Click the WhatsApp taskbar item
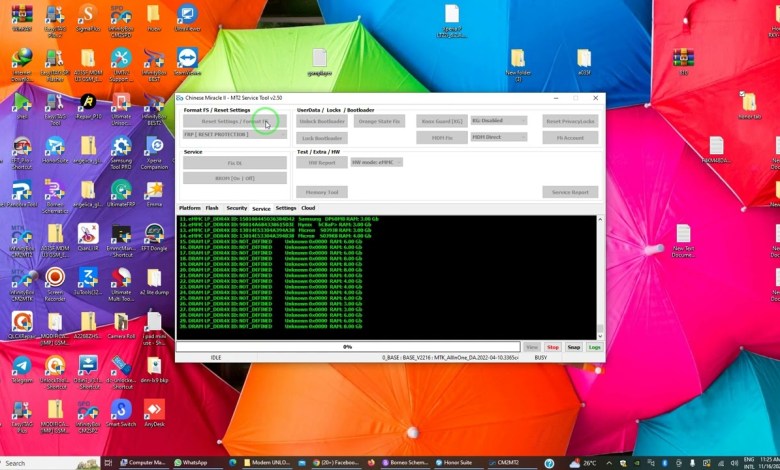The width and height of the screenshot is (780, 470). coord(190,463)
